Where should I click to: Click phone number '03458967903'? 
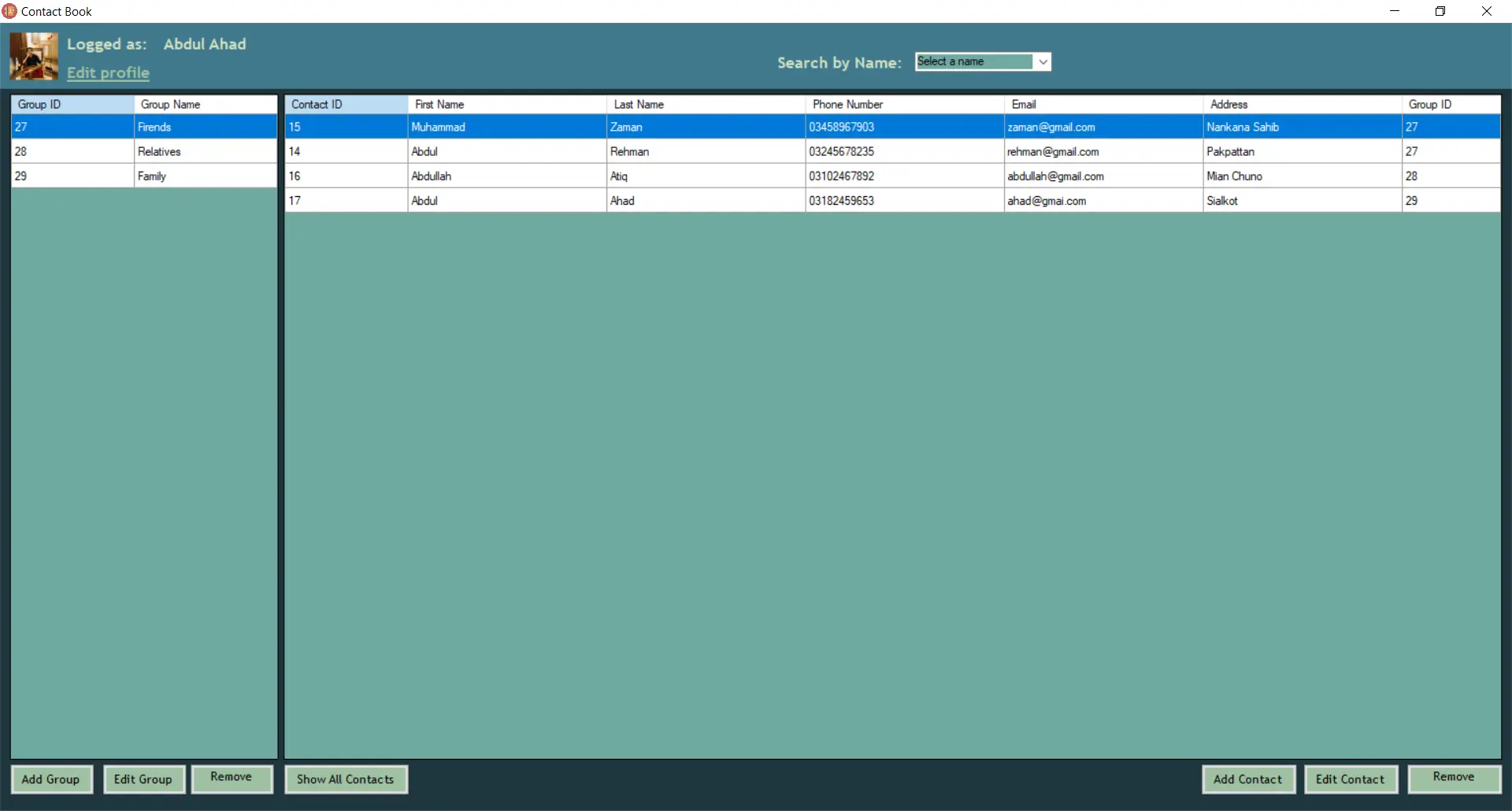tap(905, 127)
